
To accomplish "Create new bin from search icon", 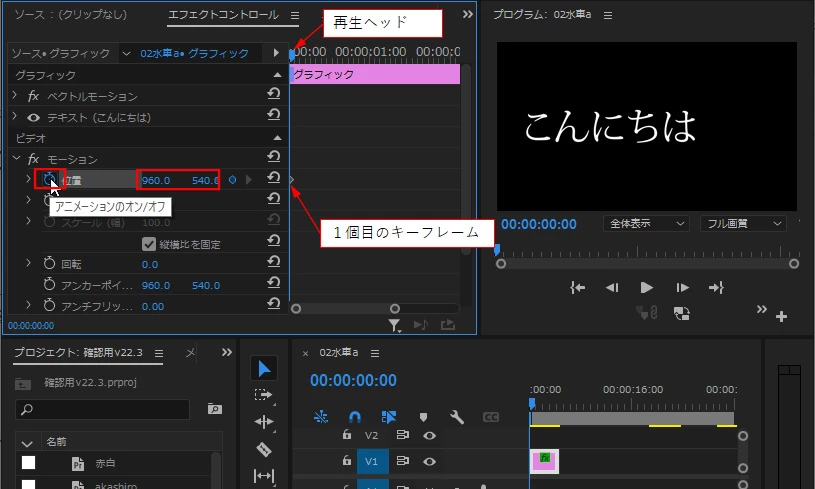I will pyautogui.click(x=215, y=409).
